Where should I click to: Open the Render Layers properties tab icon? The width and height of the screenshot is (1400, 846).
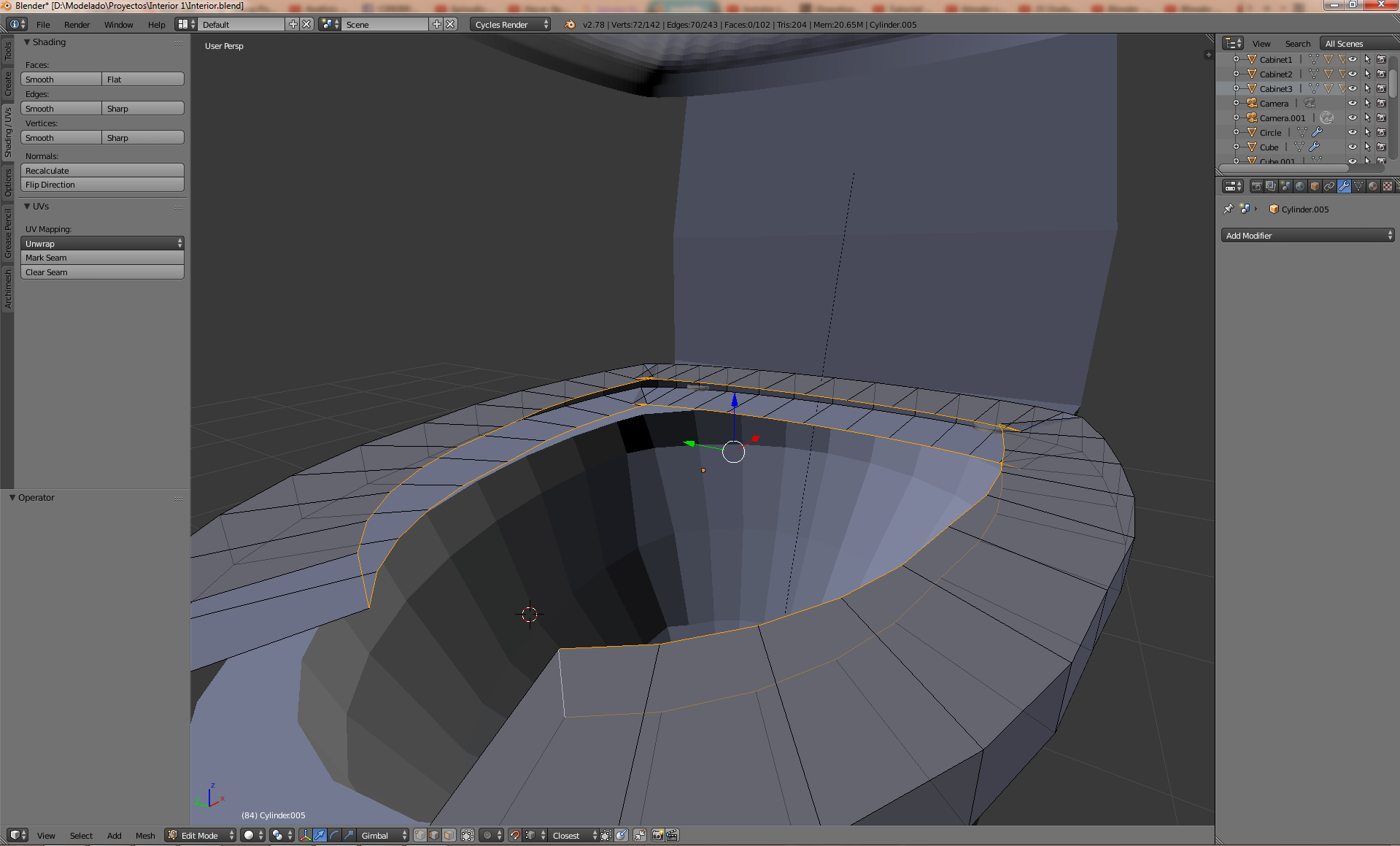tap(1271, 186)
